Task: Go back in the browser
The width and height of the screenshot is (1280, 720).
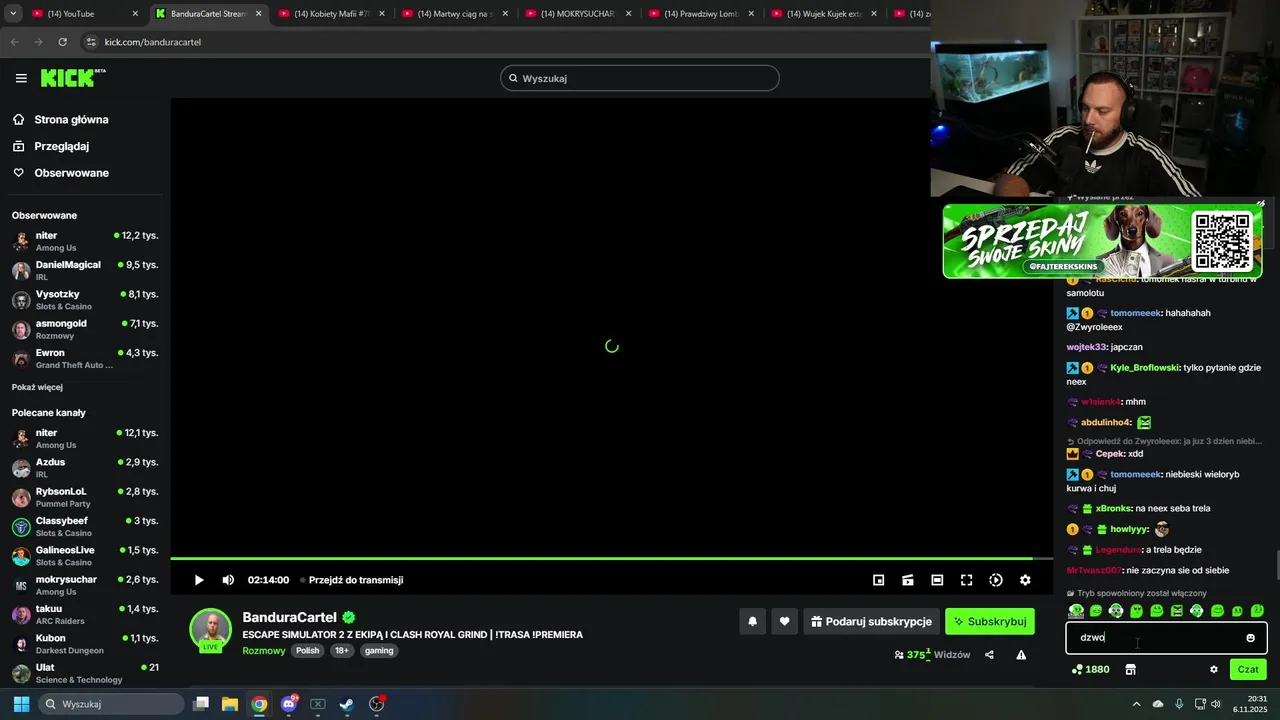Action: 14,42
